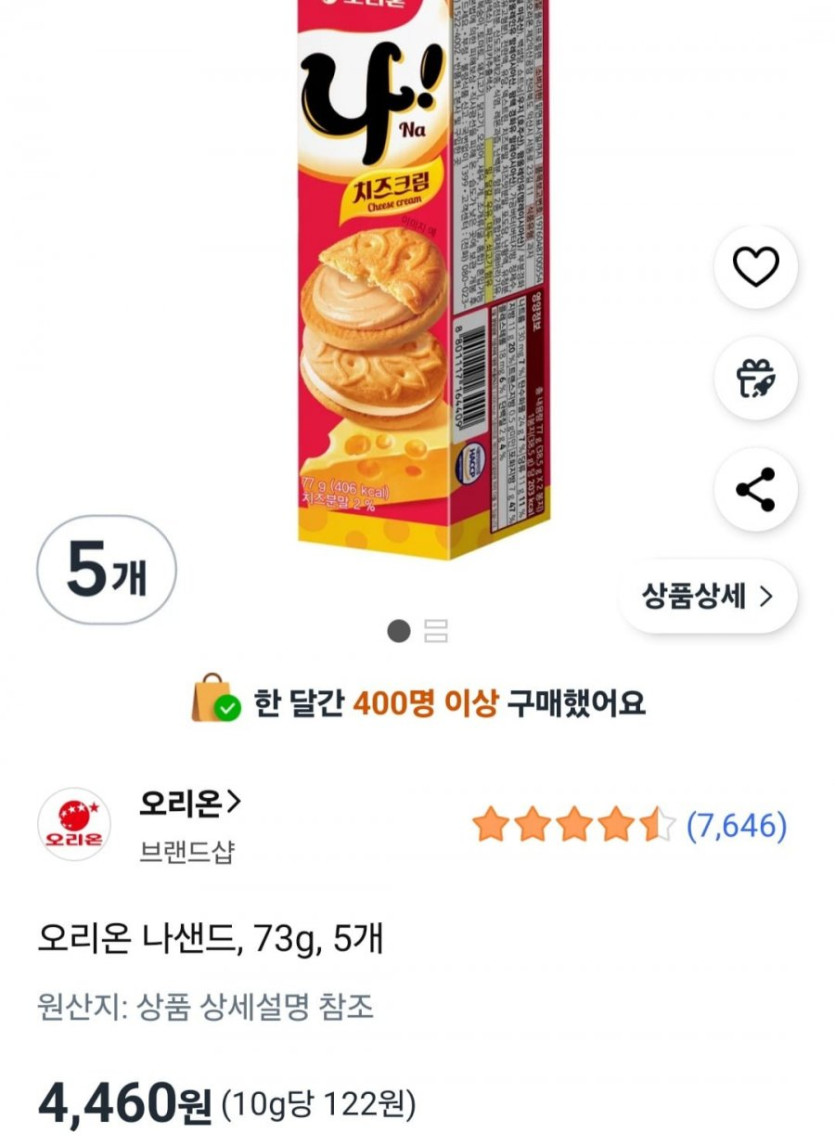Tap the 오리온 나샌드, 73g, 5개 title
This screenshot has width=835, height=1145.
coord(210,939)
